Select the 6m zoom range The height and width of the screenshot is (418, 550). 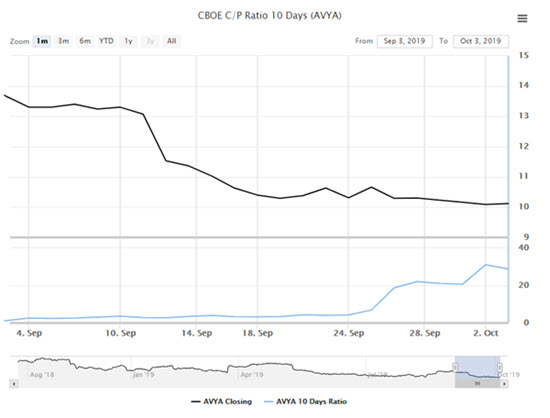pos(85,41)
